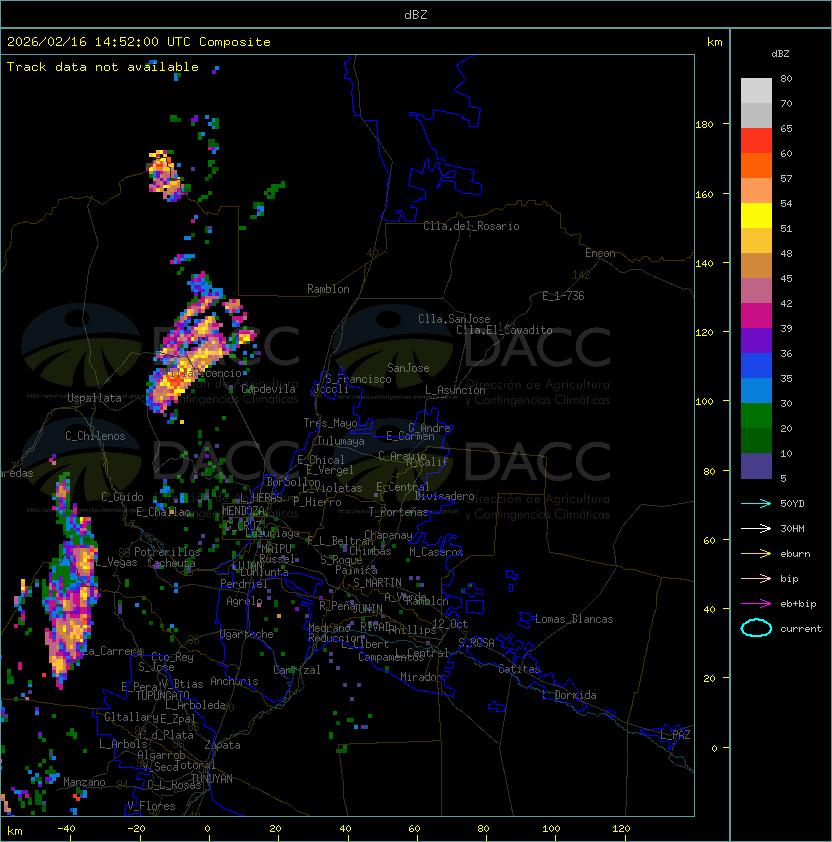Viewport: 832px width, 842px height.
Task: Pick the green 30 dBZ legend swatch
Action: (x=756, y=416)
